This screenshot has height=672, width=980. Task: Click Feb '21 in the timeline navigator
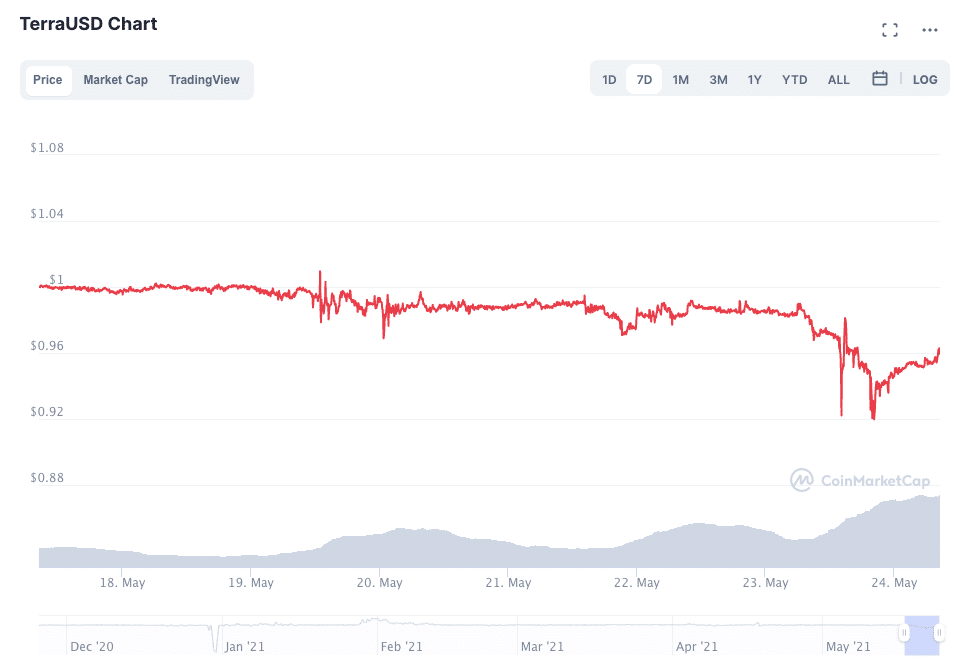tap(402, 647)
